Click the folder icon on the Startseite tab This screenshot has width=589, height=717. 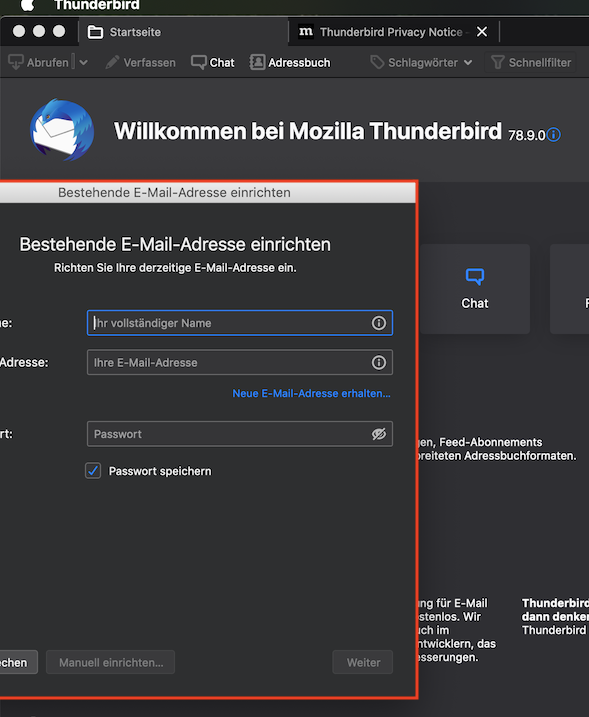(95, 32)
